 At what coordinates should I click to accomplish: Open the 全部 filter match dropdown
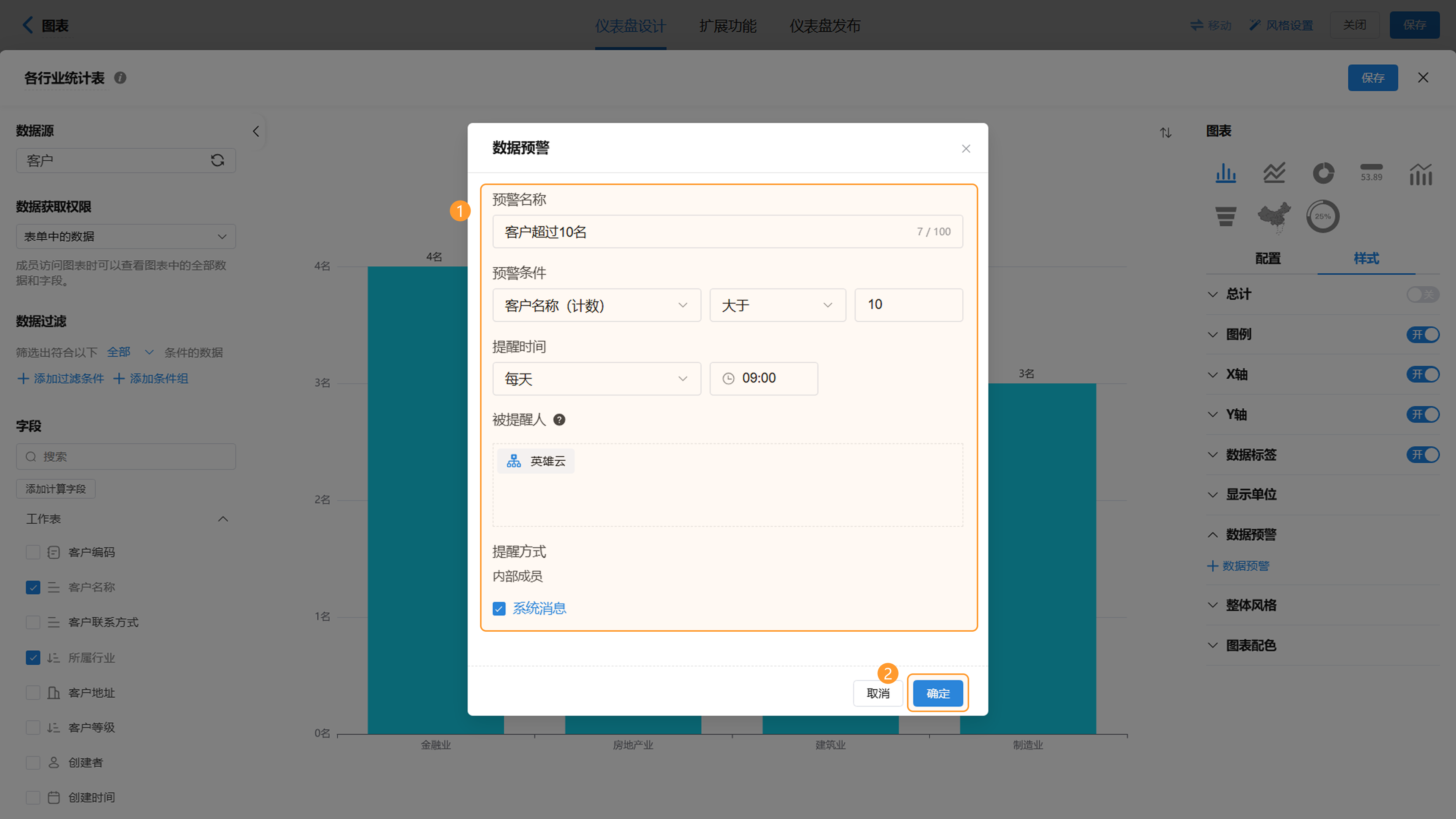(130, 352)
